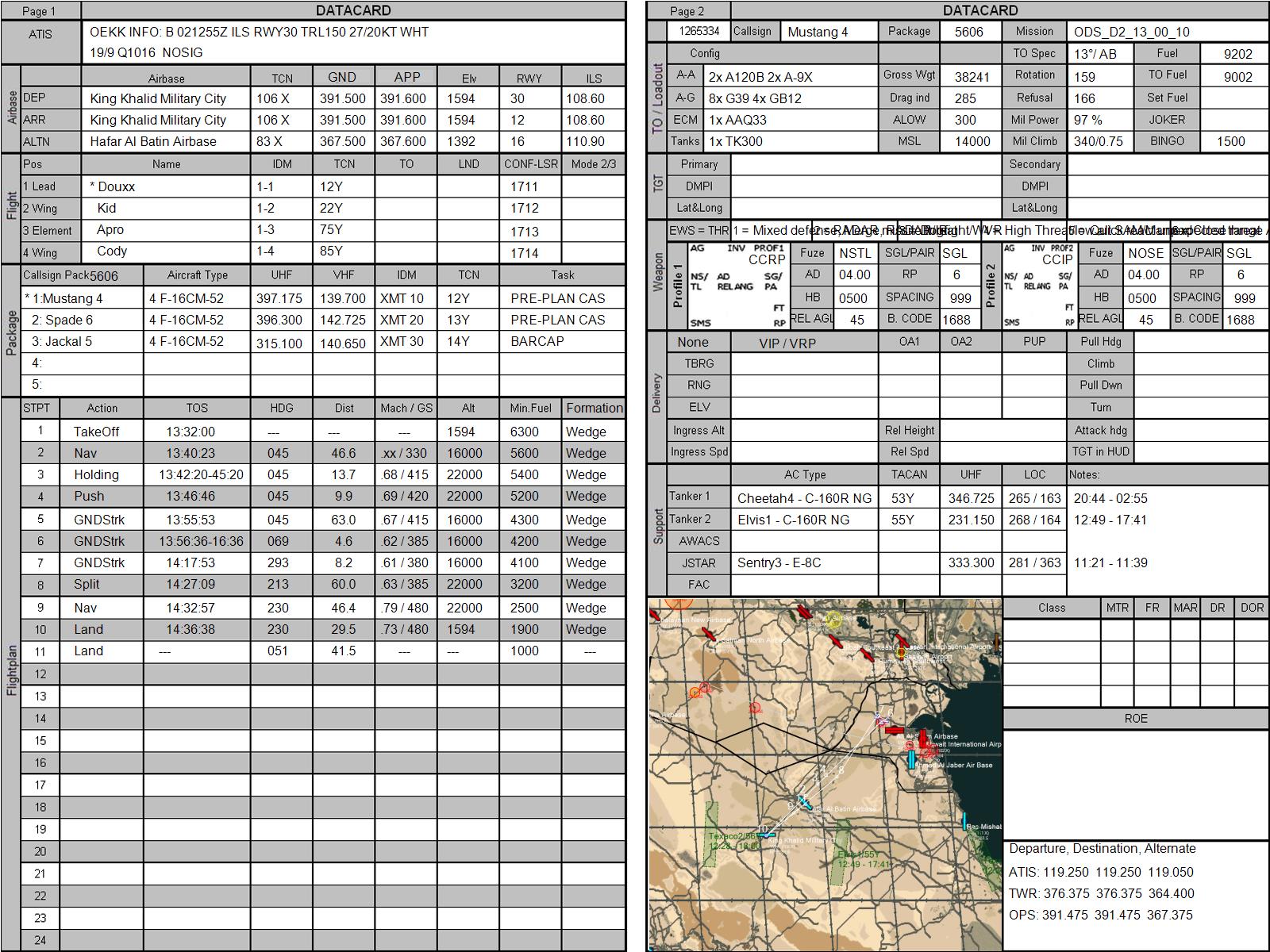Click the Ras Mishab cyan runway marker
This screenshot has width=1270, height=952.
click(965, 821)
